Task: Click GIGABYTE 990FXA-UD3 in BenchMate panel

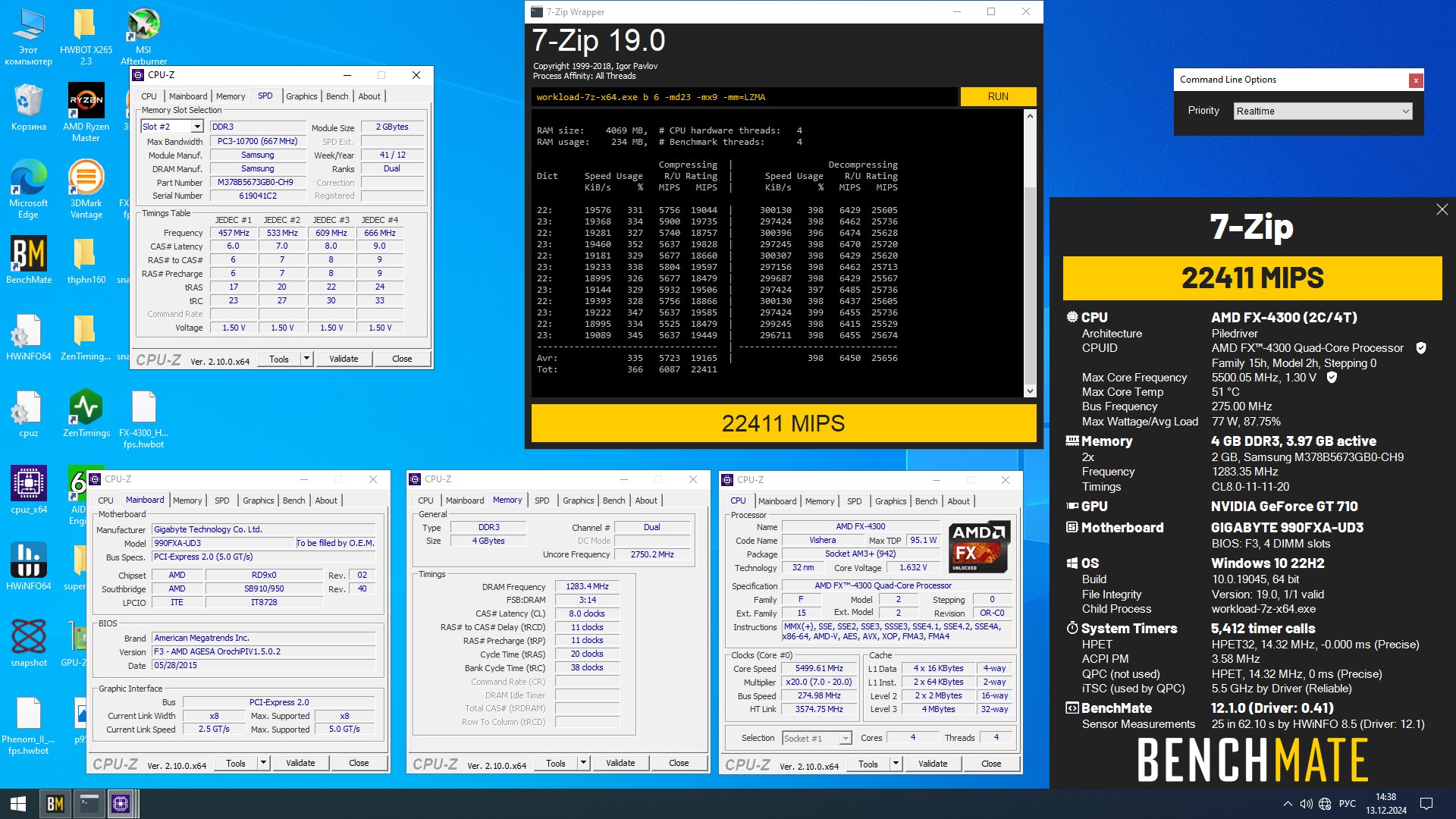Action: click(x=1287, y=528)
